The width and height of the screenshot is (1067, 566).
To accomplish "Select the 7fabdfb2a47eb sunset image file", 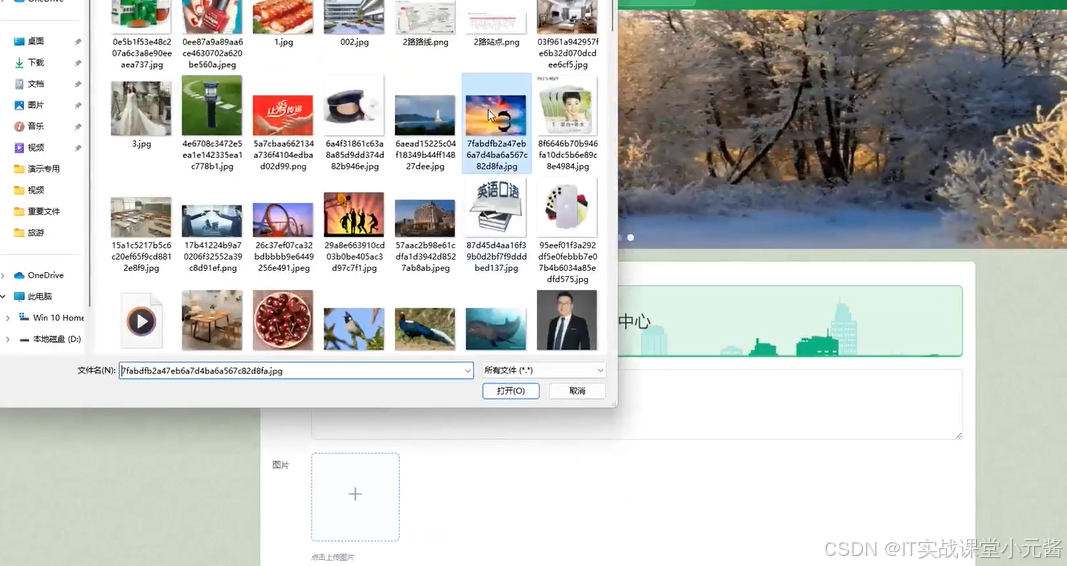I will pos(497,124).
